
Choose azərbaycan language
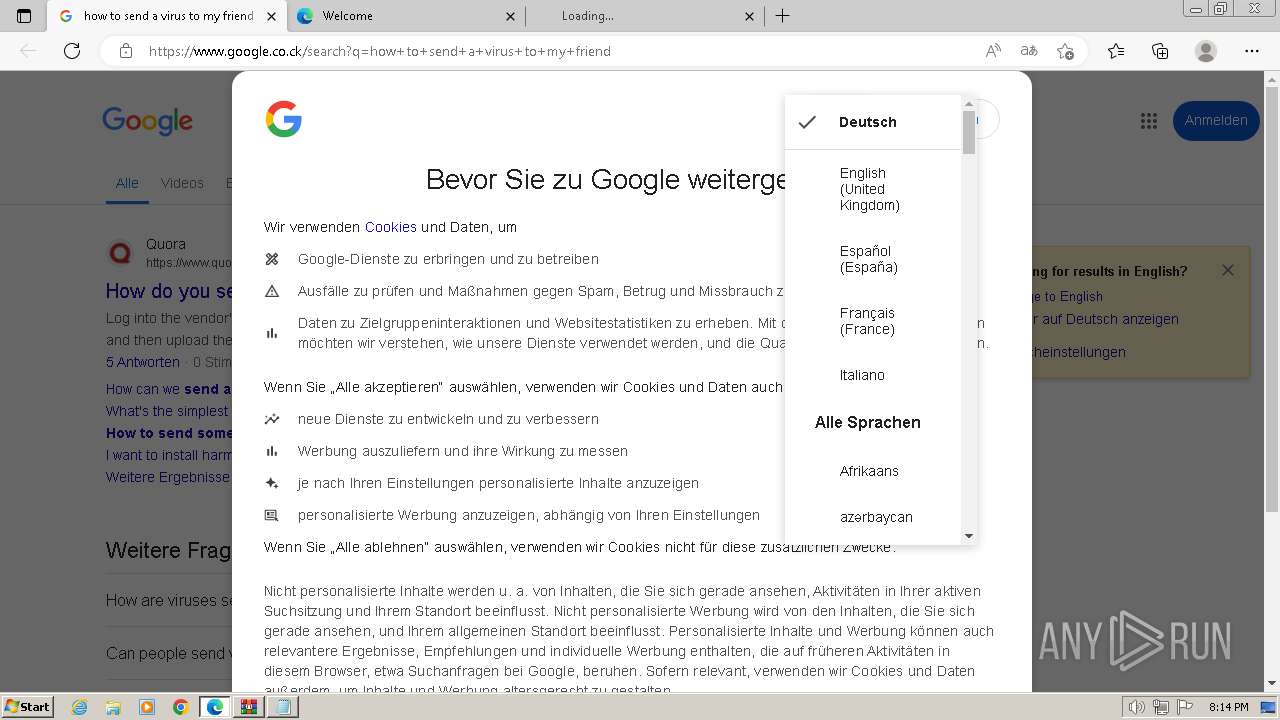click(873, 517)
